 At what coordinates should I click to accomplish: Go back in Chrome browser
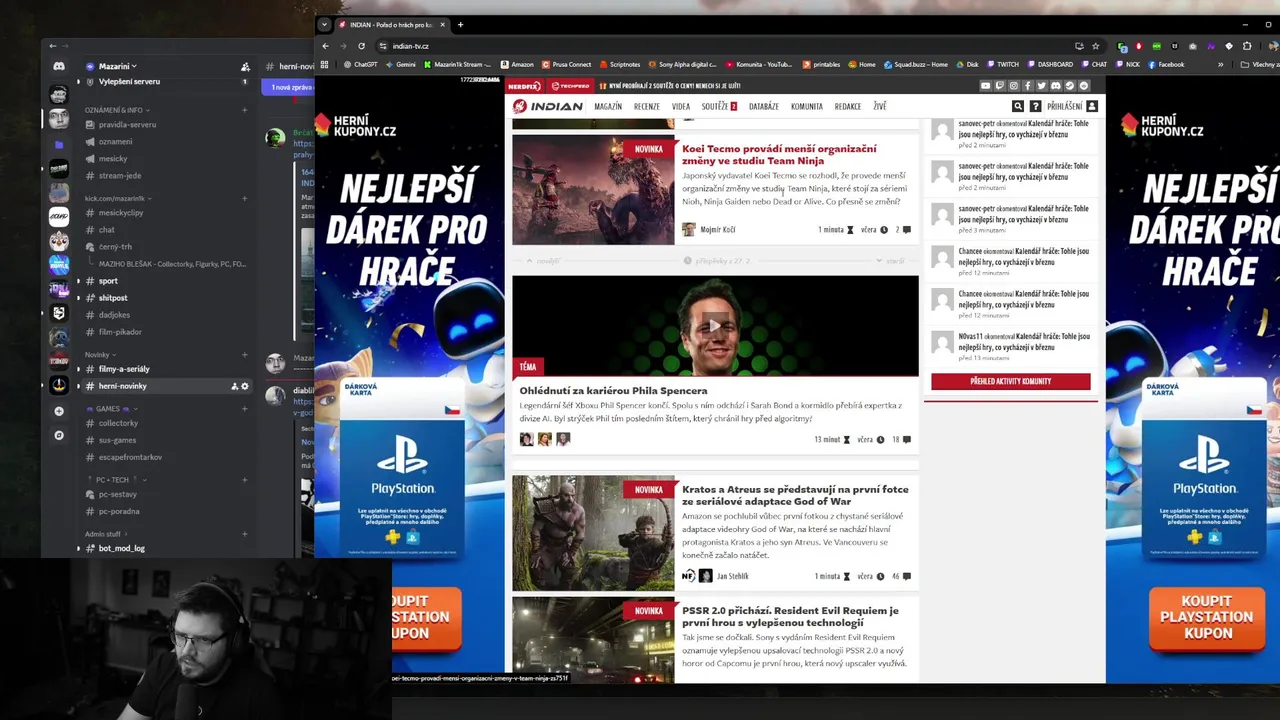[x=325, y=46]
